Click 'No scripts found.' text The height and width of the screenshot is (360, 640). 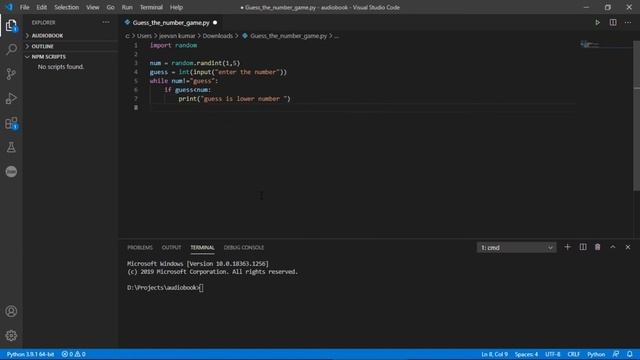point(61,67)
